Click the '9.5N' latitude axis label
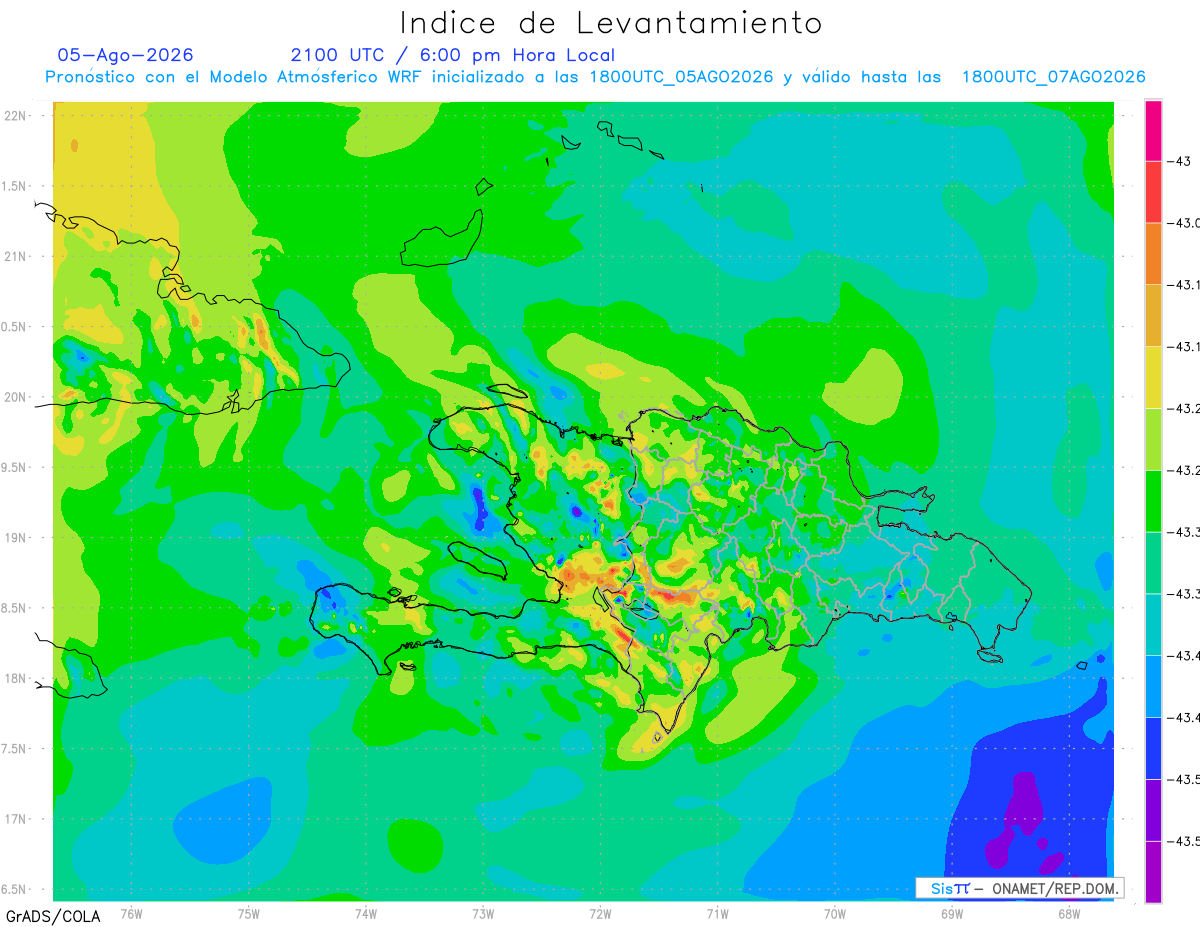The width and height of the screenshot is (1200, 927). (15, 467)
